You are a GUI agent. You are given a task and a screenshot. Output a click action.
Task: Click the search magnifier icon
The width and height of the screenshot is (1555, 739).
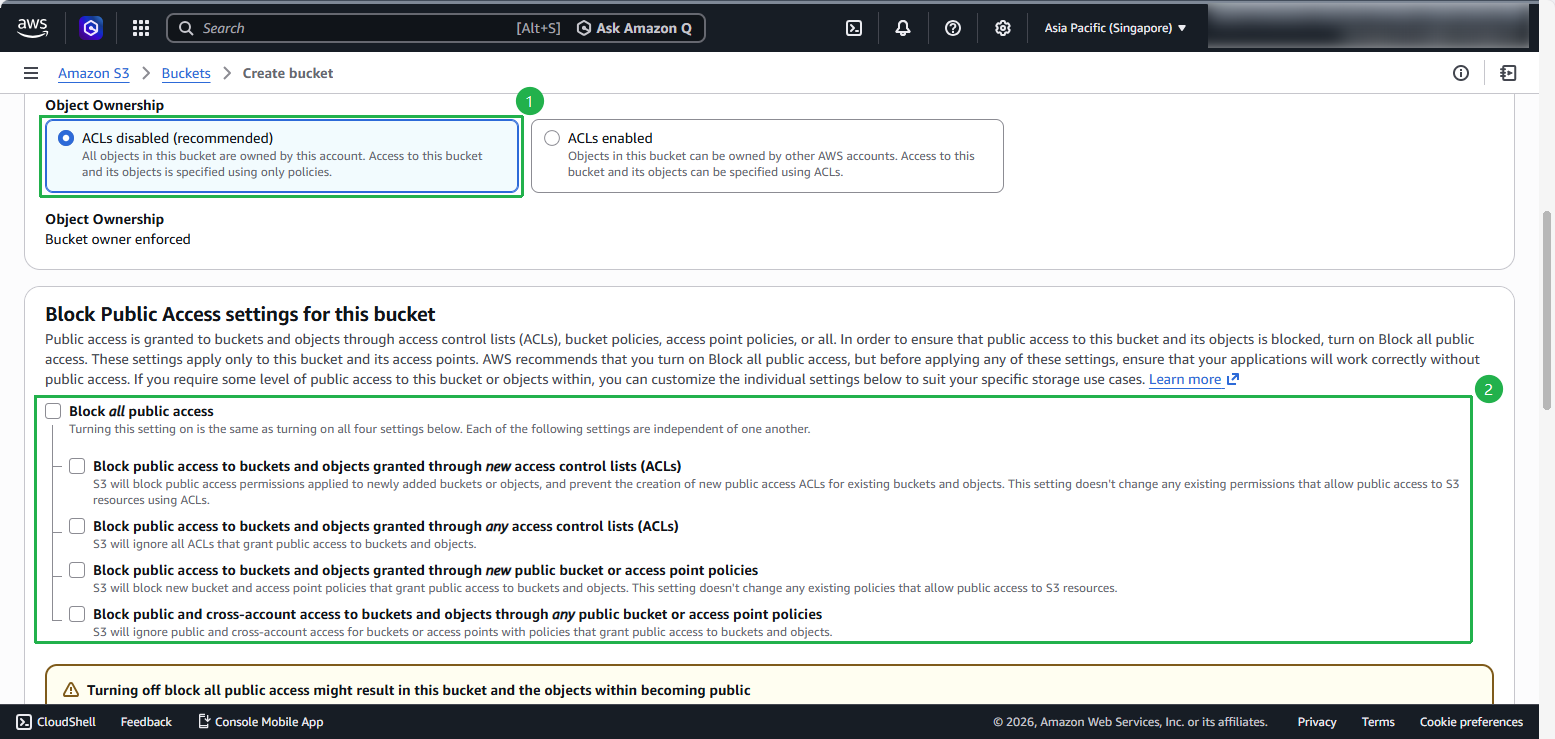pos(186,28)
